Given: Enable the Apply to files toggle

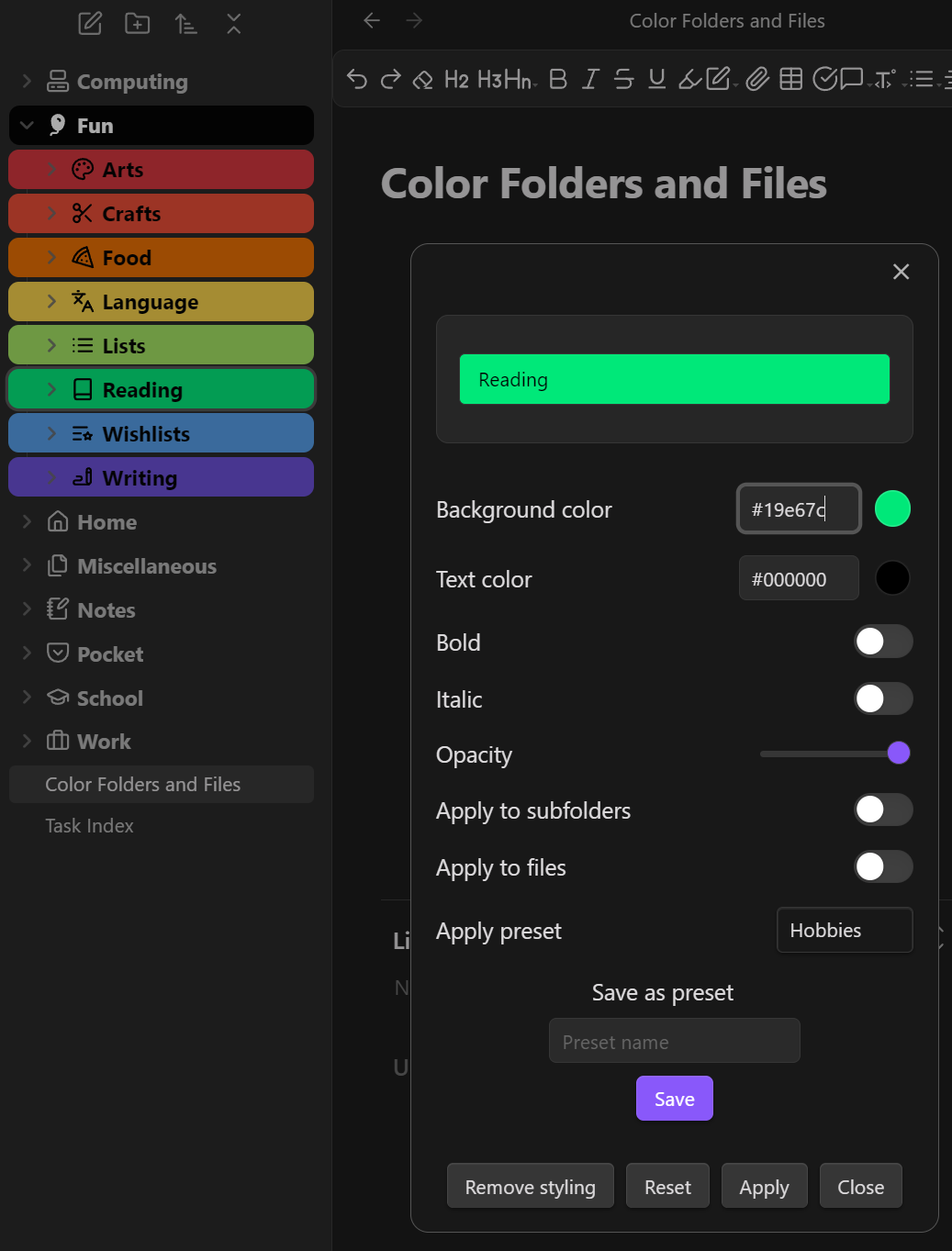Looking at the screenshot, I should pos(883,866).
